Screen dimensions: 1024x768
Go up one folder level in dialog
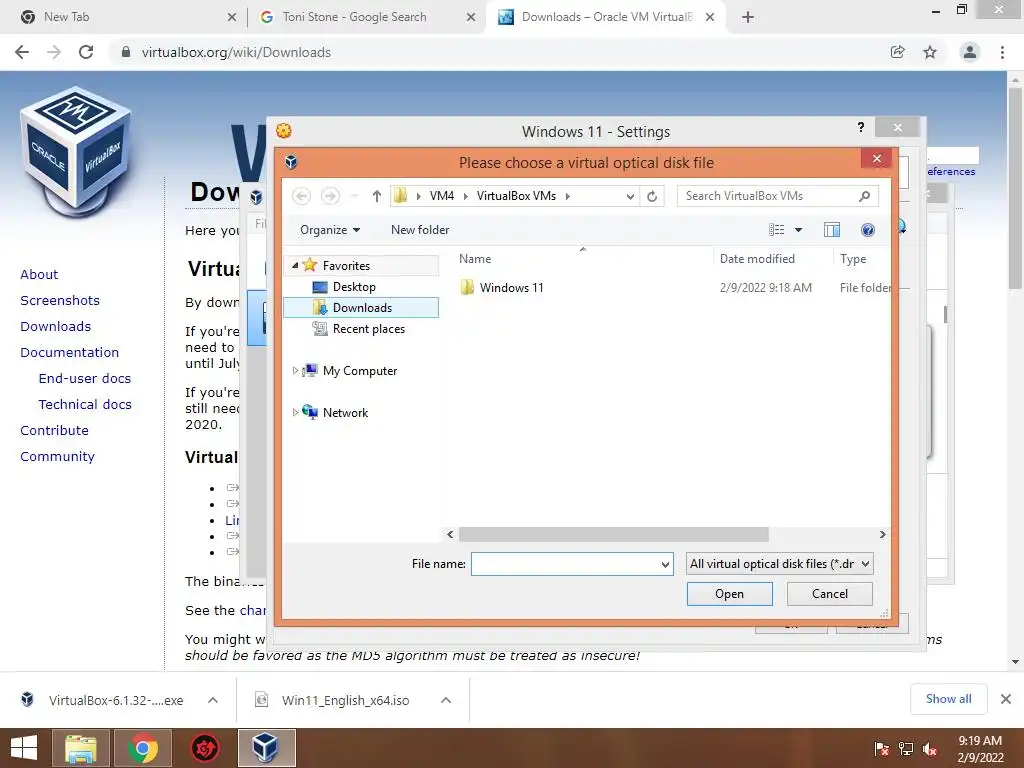click(x=377, y=196)
